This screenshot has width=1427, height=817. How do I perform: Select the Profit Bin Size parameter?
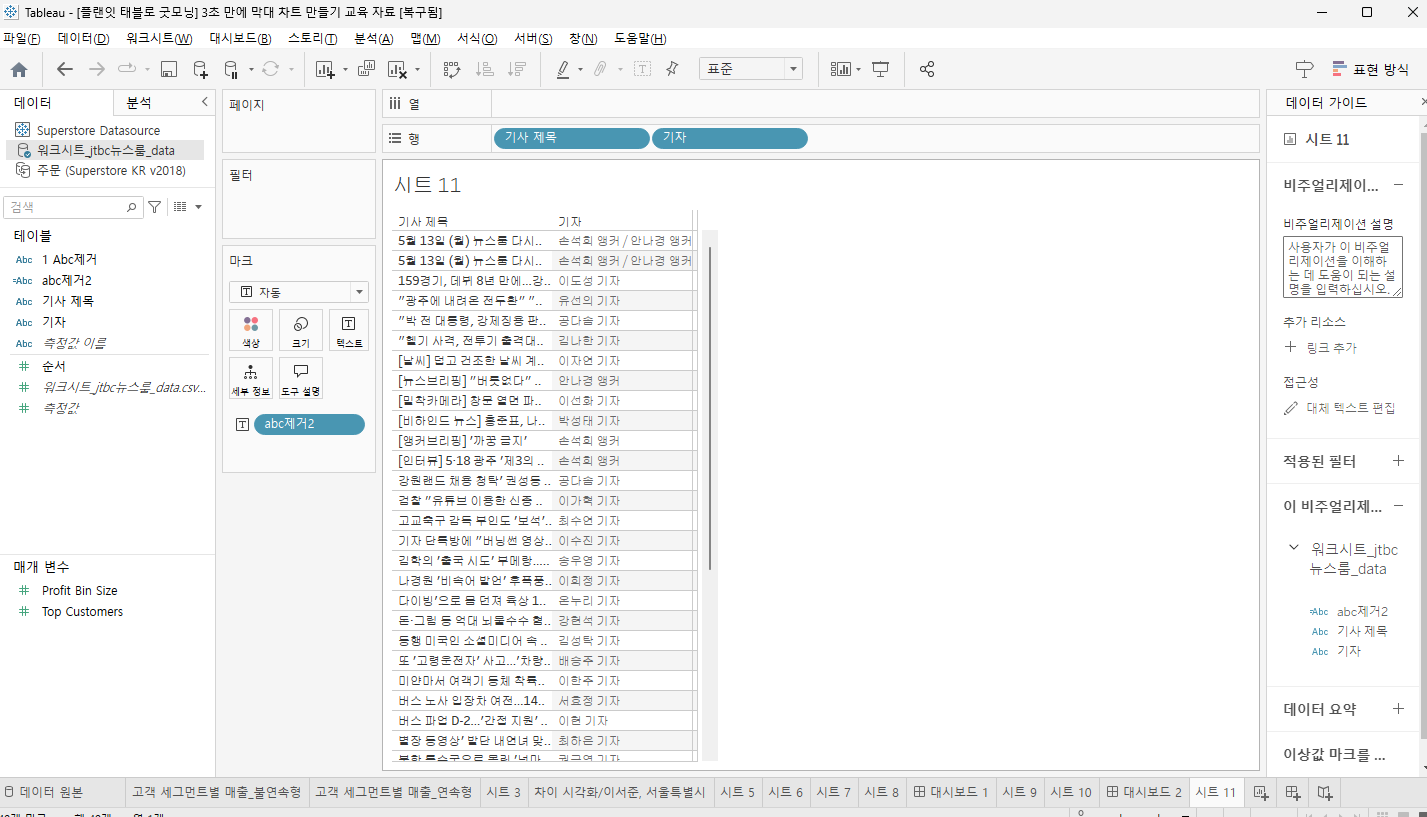(79, 591)
